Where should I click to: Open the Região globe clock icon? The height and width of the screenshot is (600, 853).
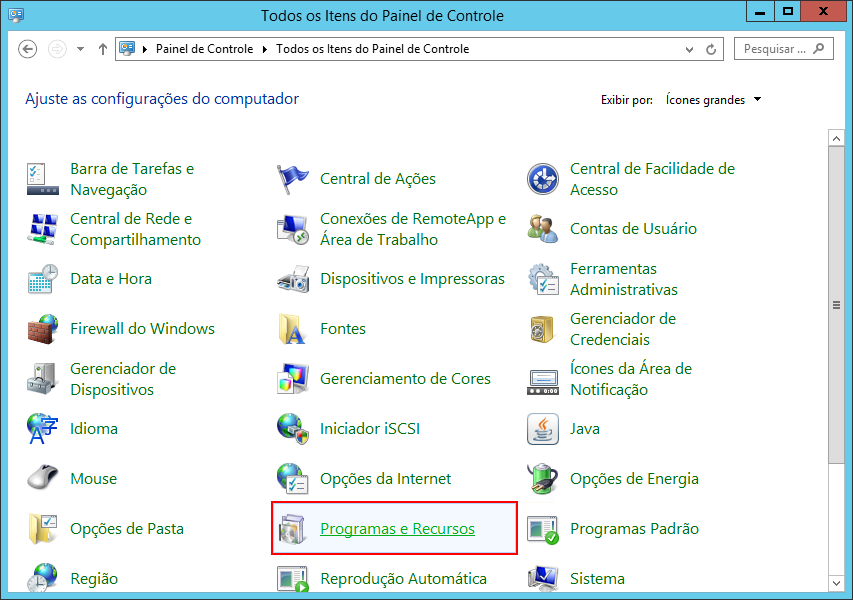click(42, 578)
